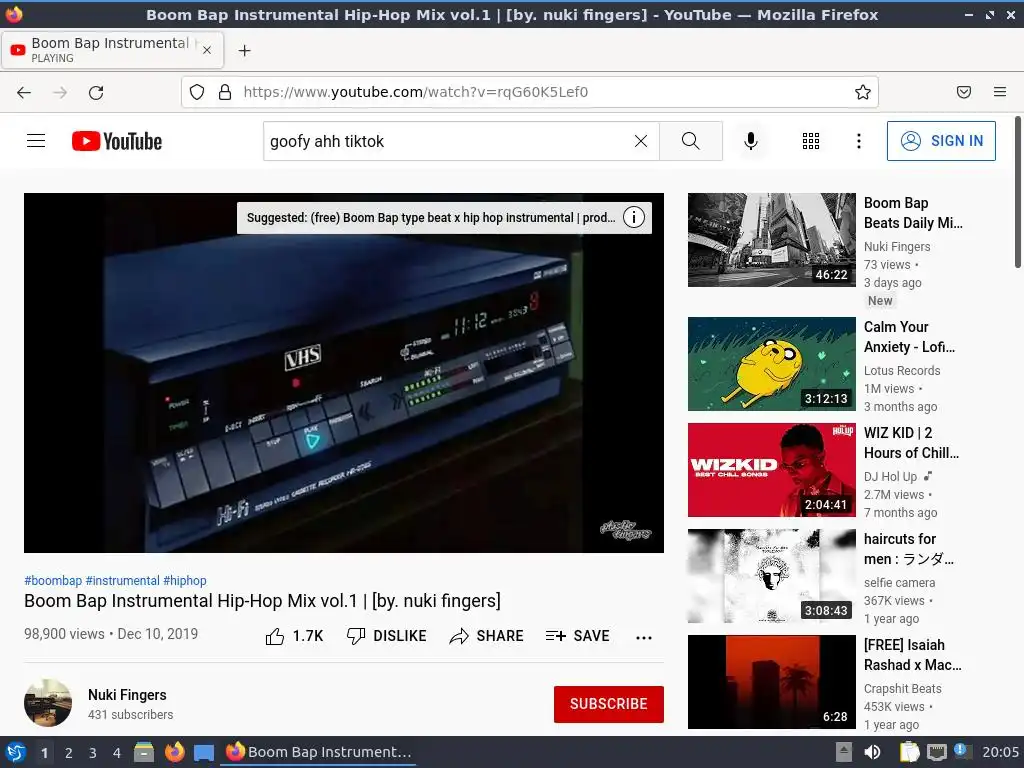This screenshot has width=1024, height=768.
Task: Switch to workspace 2 in taskbar
Action: [x=69, y=753]
